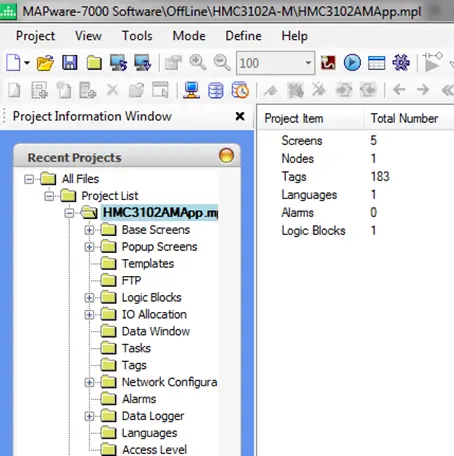Select the All Files tree item
The image size is (454, 456).
coord(80,179)
